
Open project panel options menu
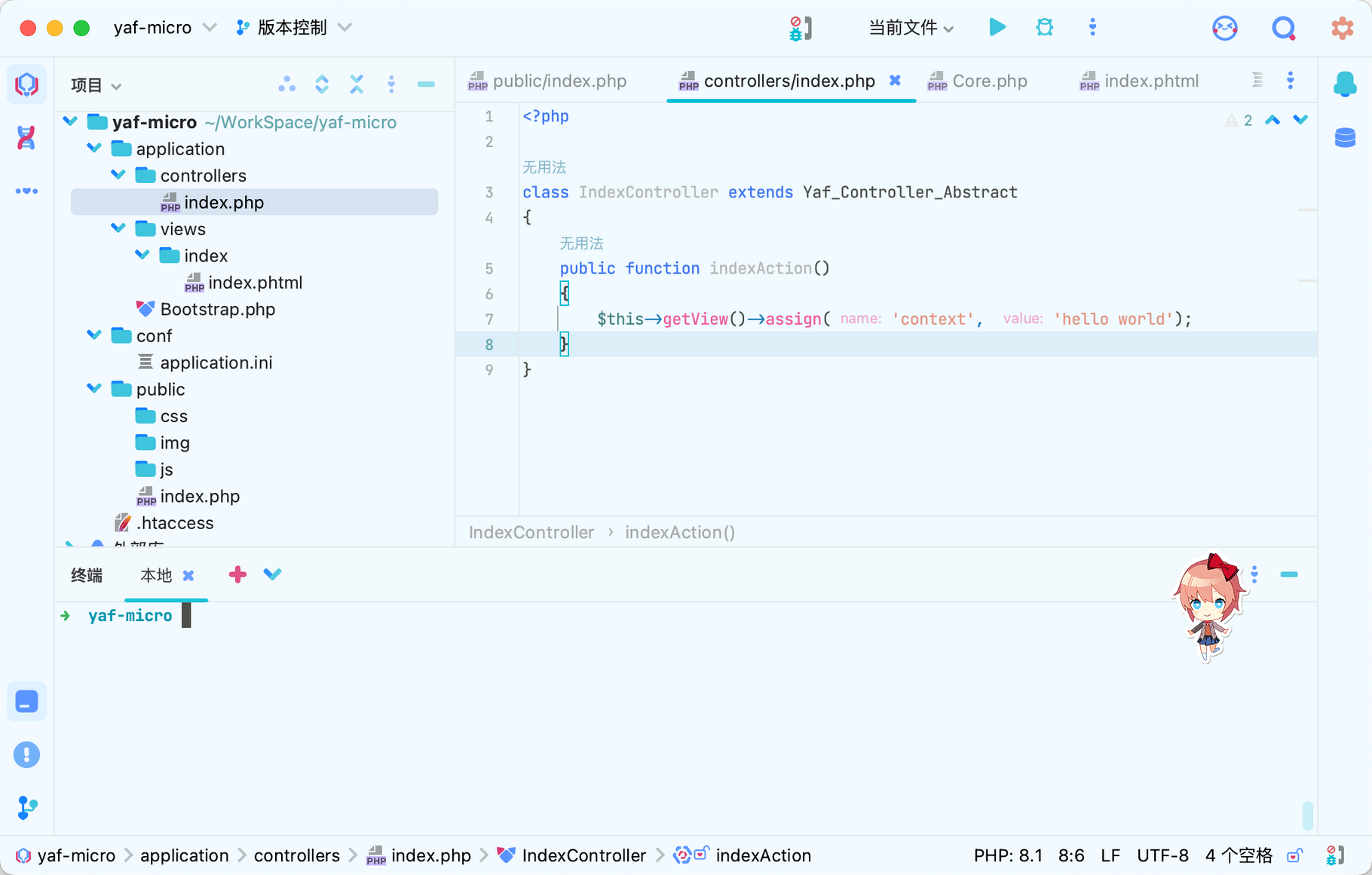pyautogui.click(x=391, y=84)
